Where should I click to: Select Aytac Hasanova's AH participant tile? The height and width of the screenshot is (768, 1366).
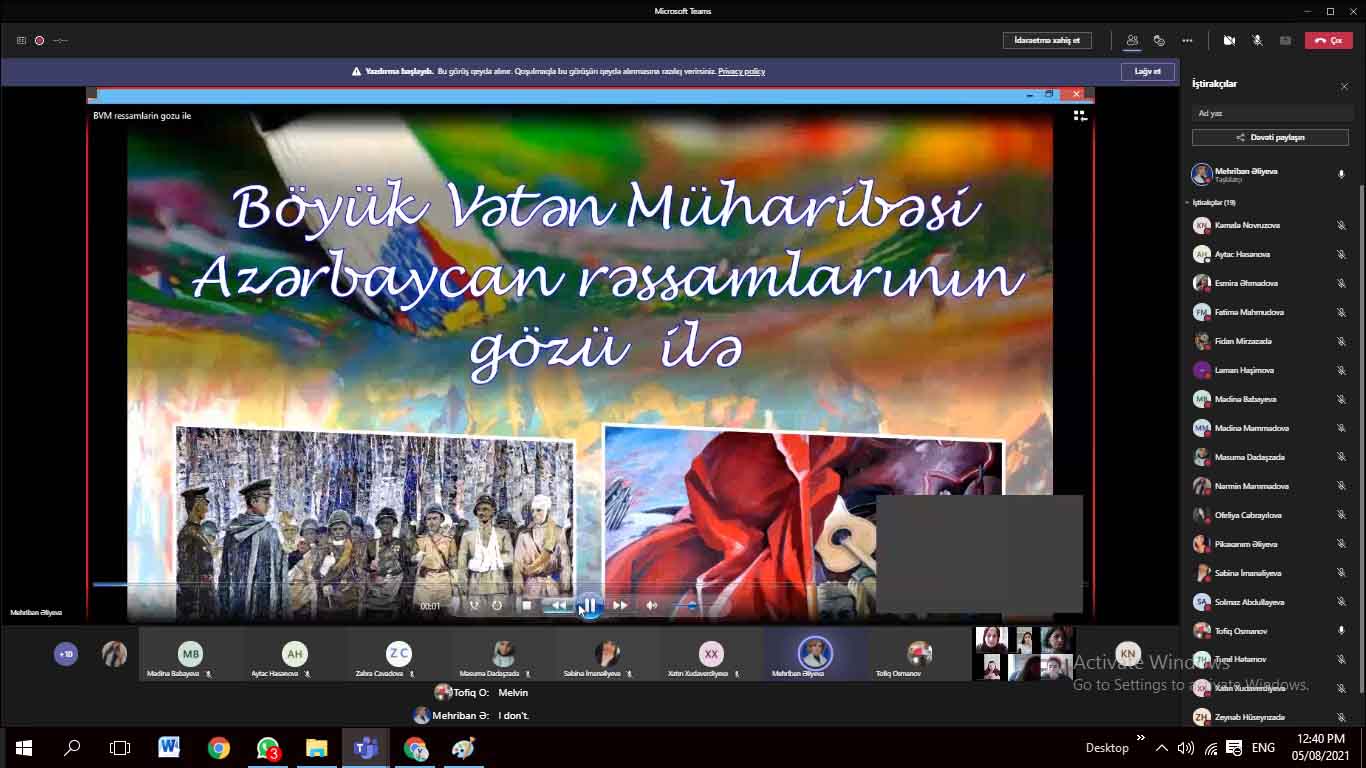point(294,656)
